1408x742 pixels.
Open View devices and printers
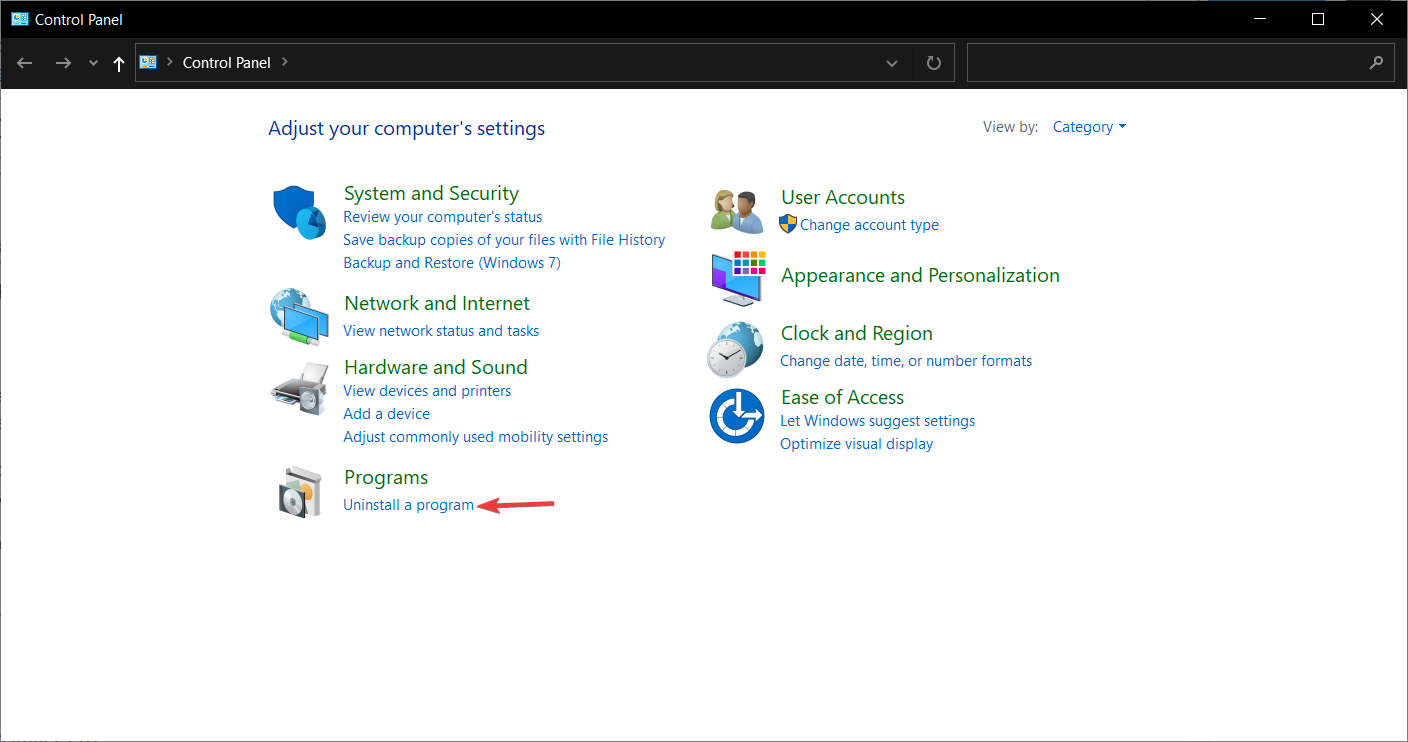(427, 391)
